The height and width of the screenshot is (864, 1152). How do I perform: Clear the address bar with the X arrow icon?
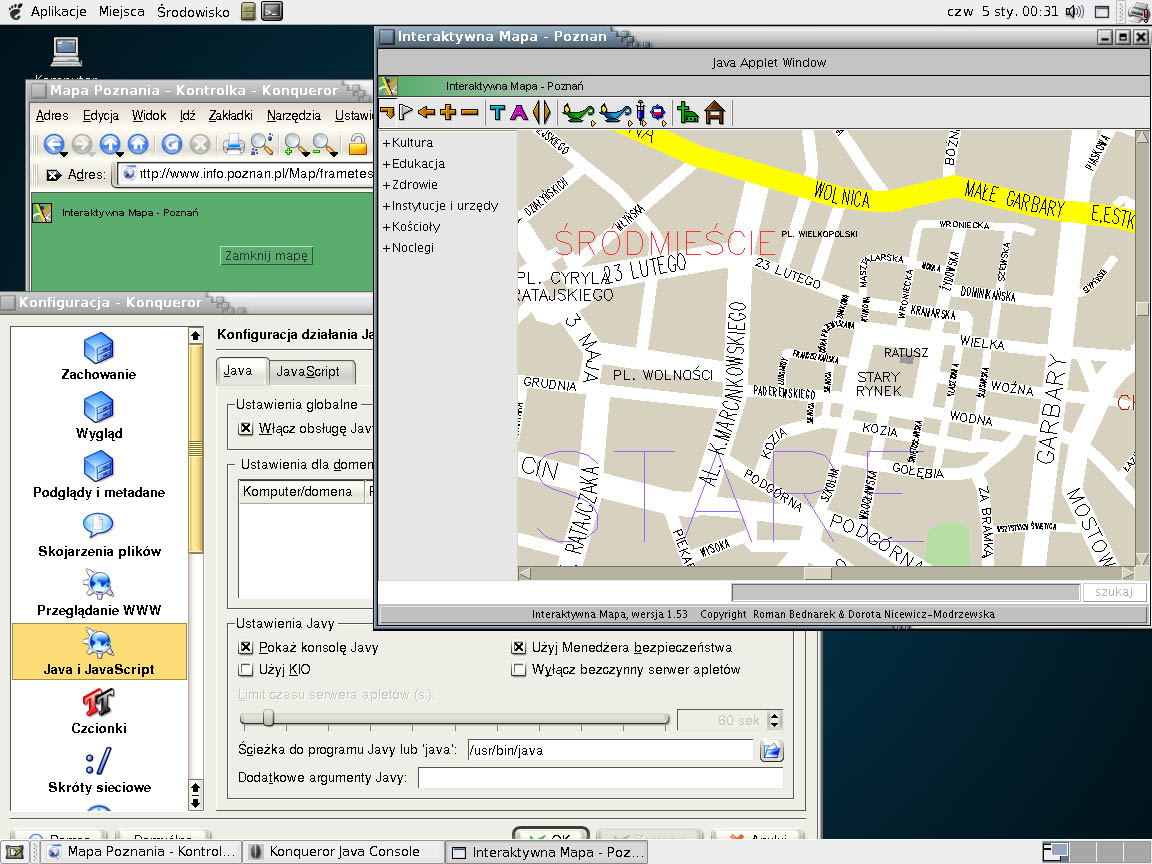[54, 175]
